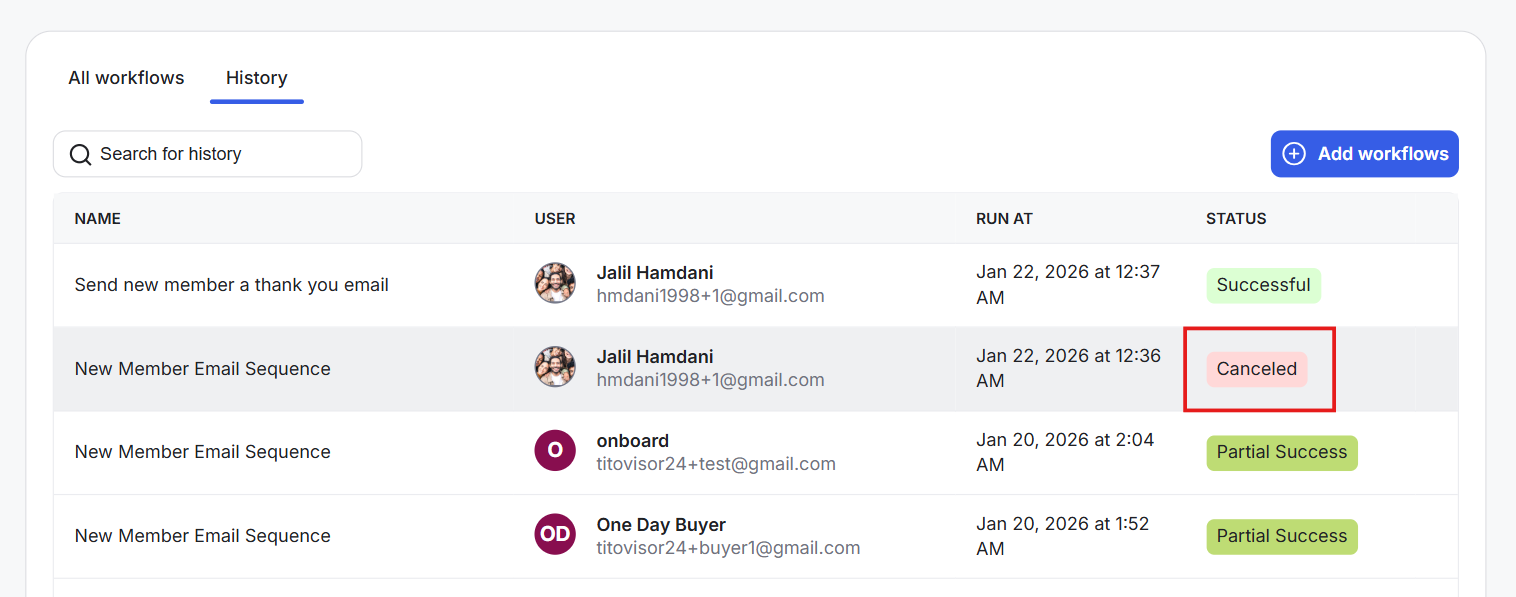
Task: Click the NAME column header
Action: point(97,219)
